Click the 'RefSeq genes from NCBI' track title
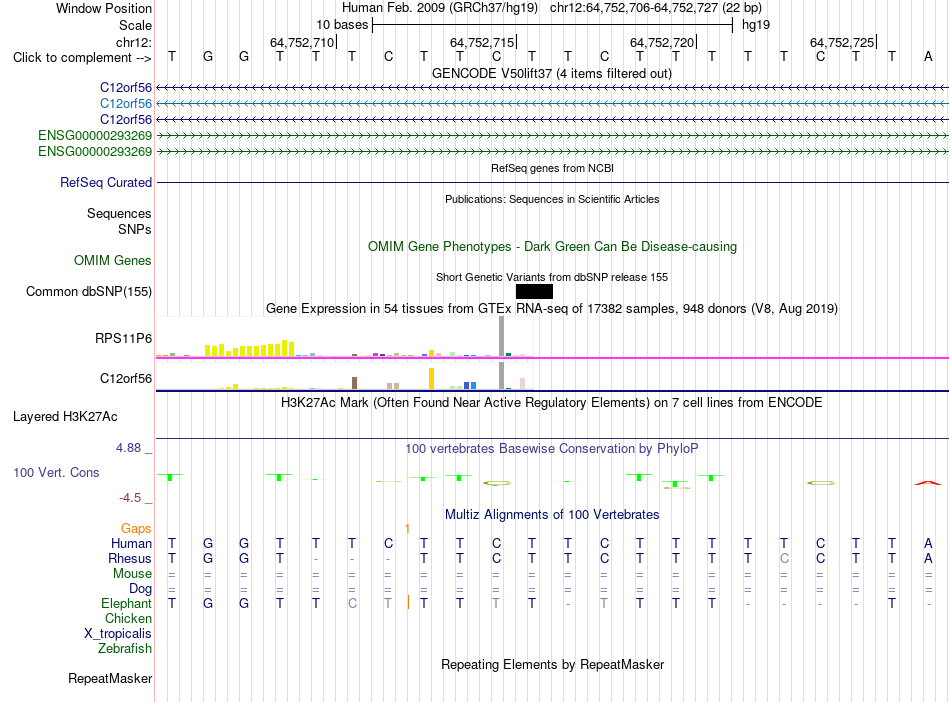950x702 pixels. (552, 168)
